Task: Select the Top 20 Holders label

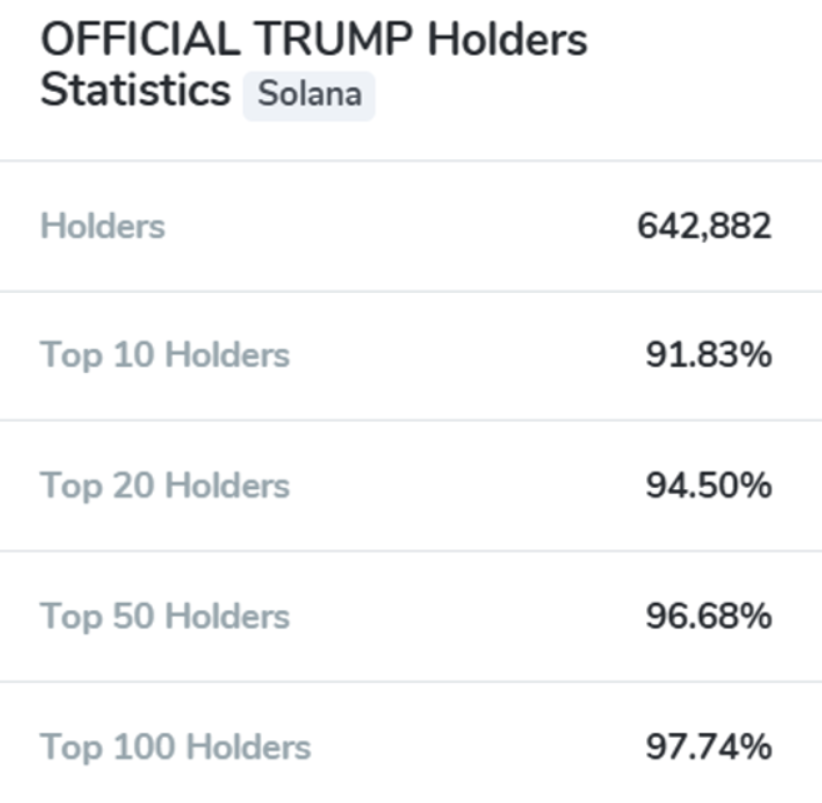Action: [165, 486]
